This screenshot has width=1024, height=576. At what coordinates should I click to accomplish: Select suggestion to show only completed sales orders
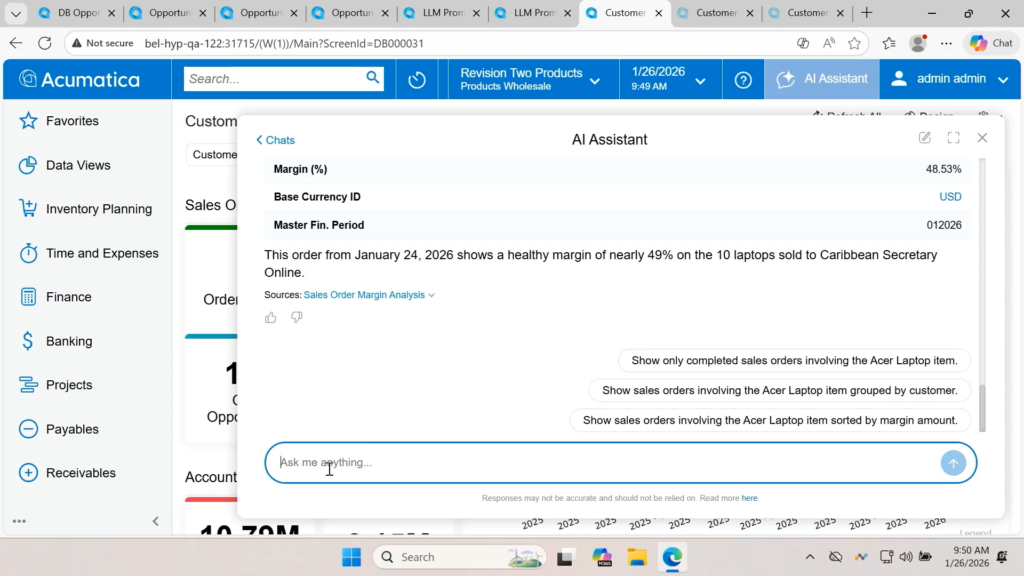point(794,361)
